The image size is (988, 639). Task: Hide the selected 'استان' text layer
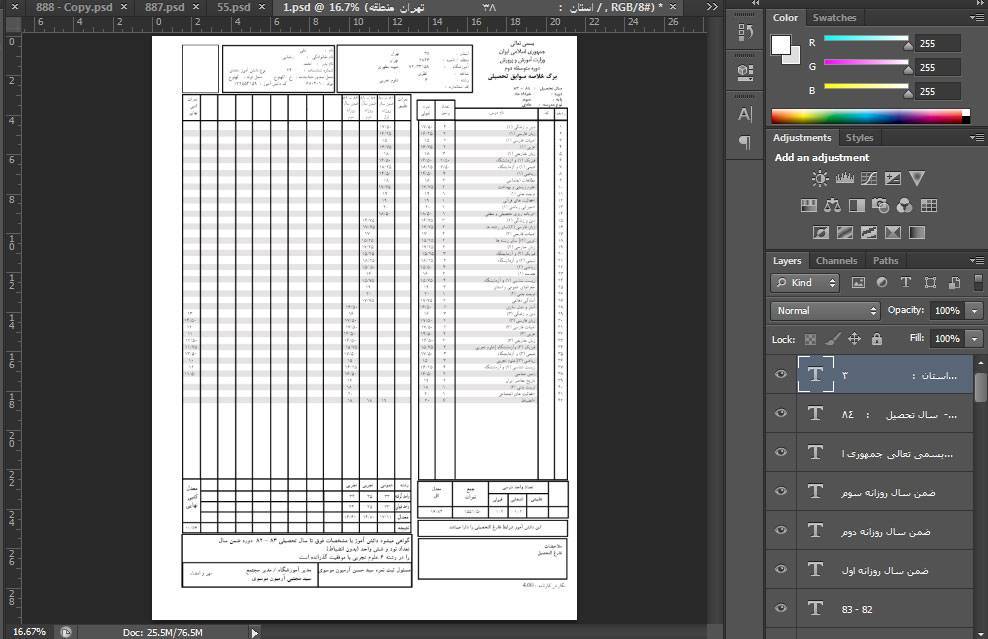click(x=781, y=374)
